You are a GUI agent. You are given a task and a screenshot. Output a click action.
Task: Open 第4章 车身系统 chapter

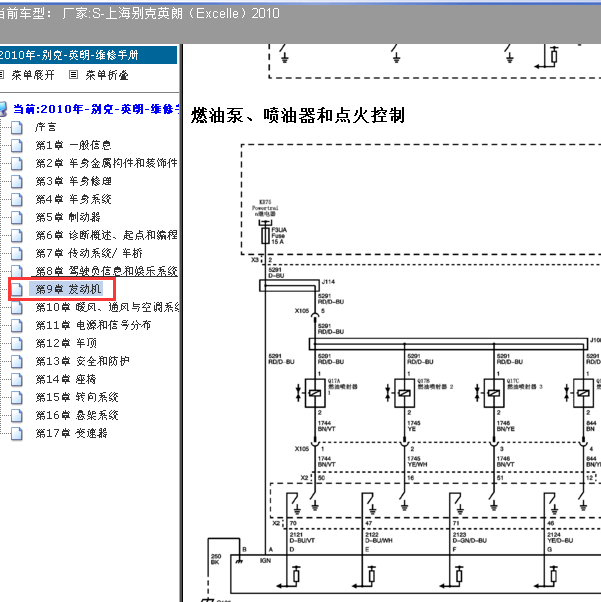pyautogui.click(x=73, y=199)
